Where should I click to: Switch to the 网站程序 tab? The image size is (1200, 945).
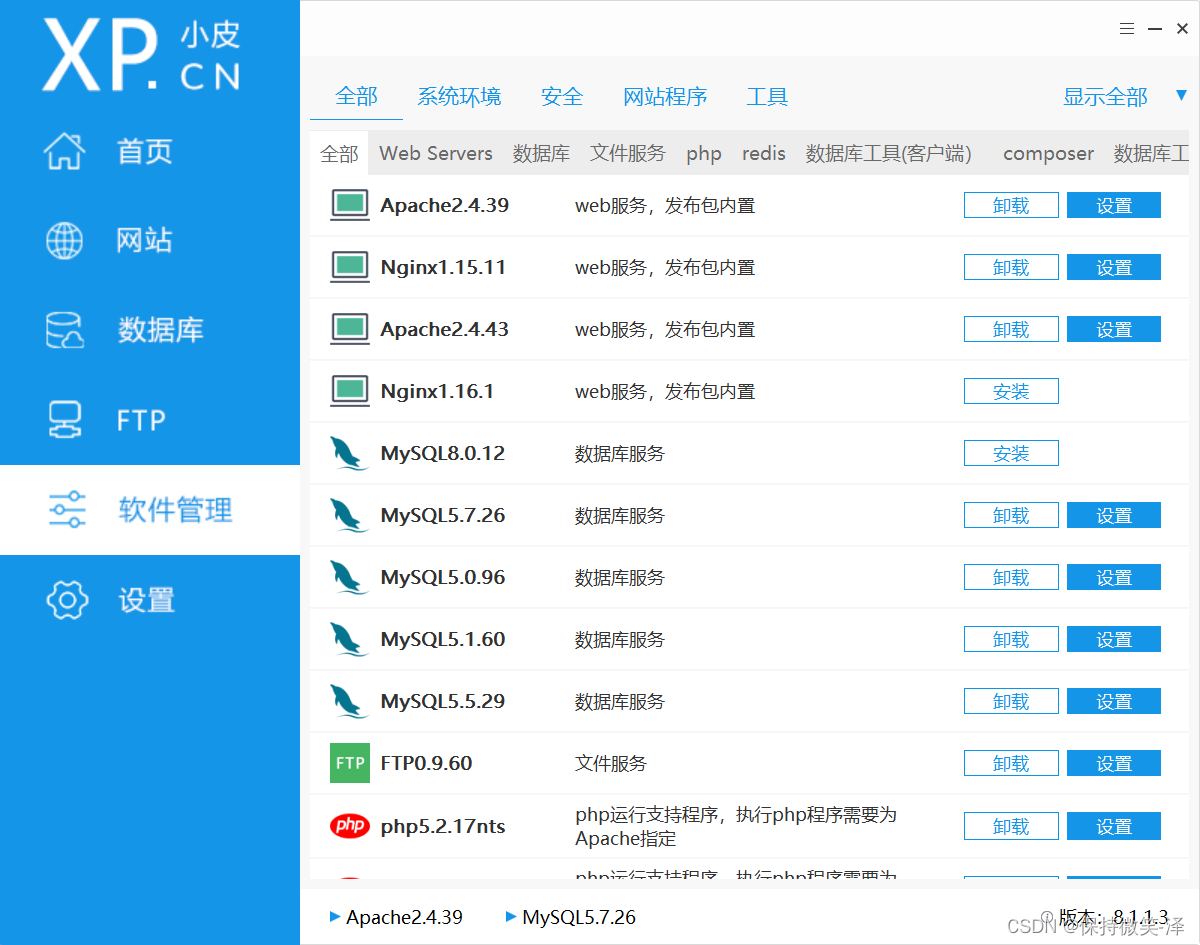665,97
